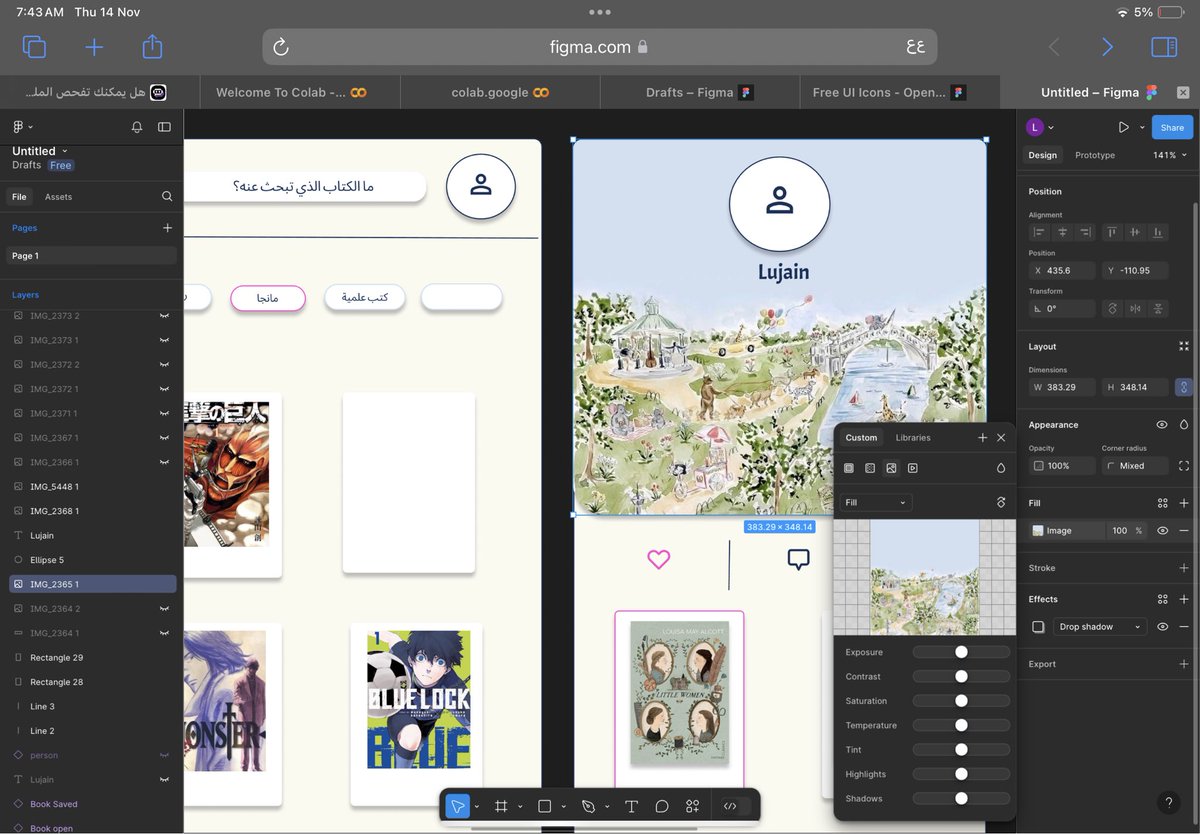Open the help question mark button
This screenshot has width=1200, height=834.
[x=1169, y=803]
